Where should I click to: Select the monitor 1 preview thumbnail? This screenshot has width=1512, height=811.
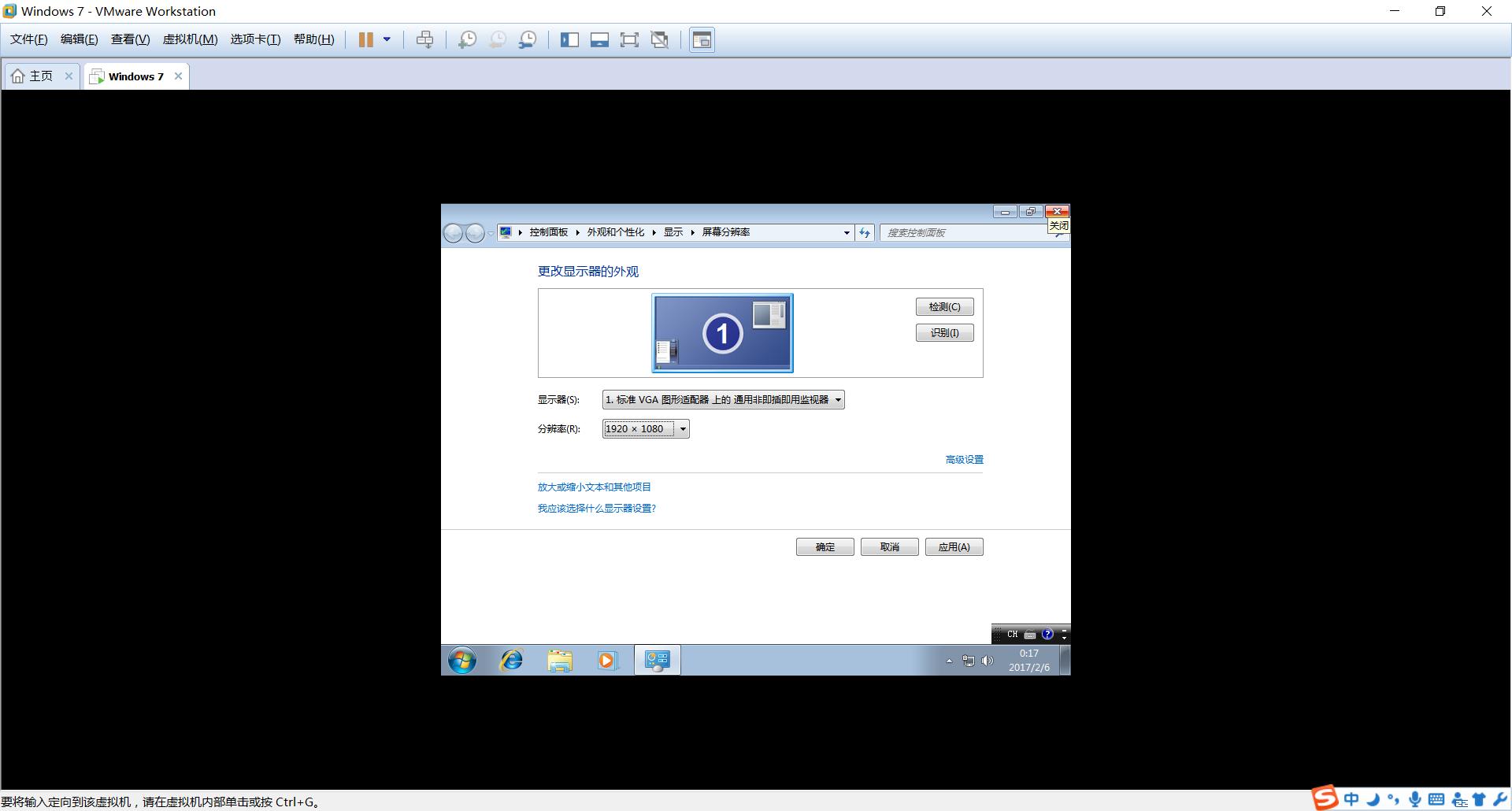(722, 333)
